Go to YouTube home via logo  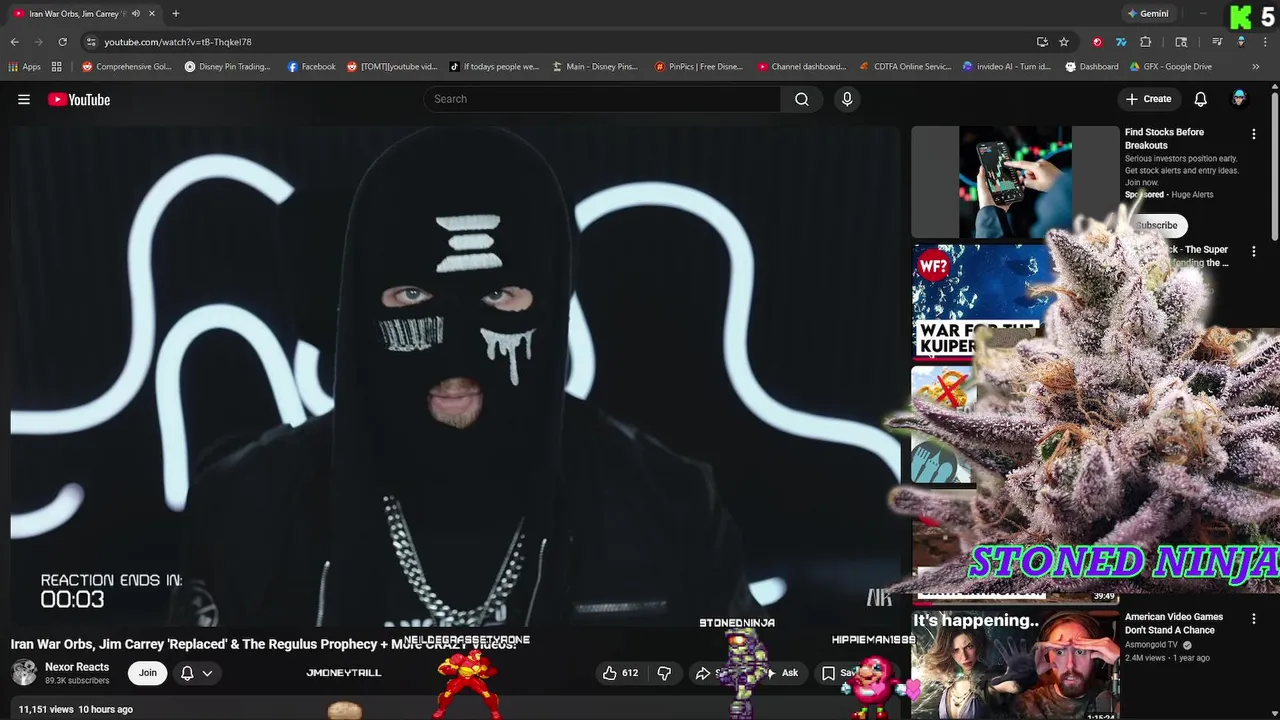point(79,99)
